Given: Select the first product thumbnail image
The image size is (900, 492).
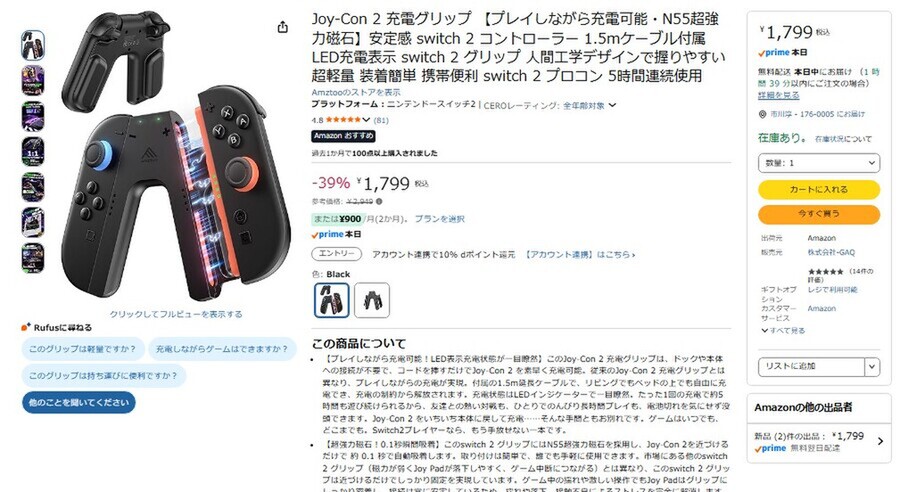Looking at the screenshot, I should tap(33, 45).
